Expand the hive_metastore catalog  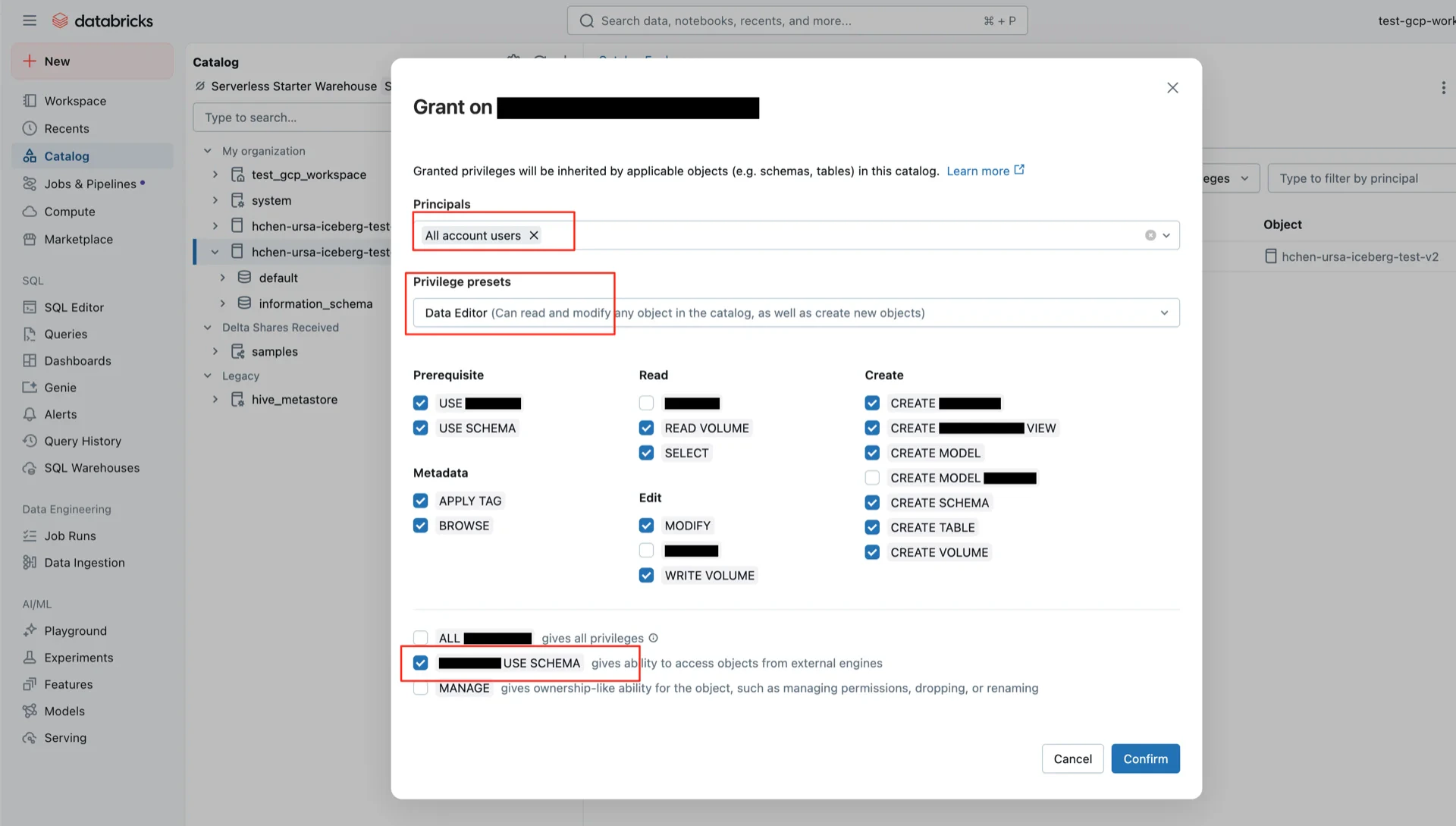coord(215,399)
